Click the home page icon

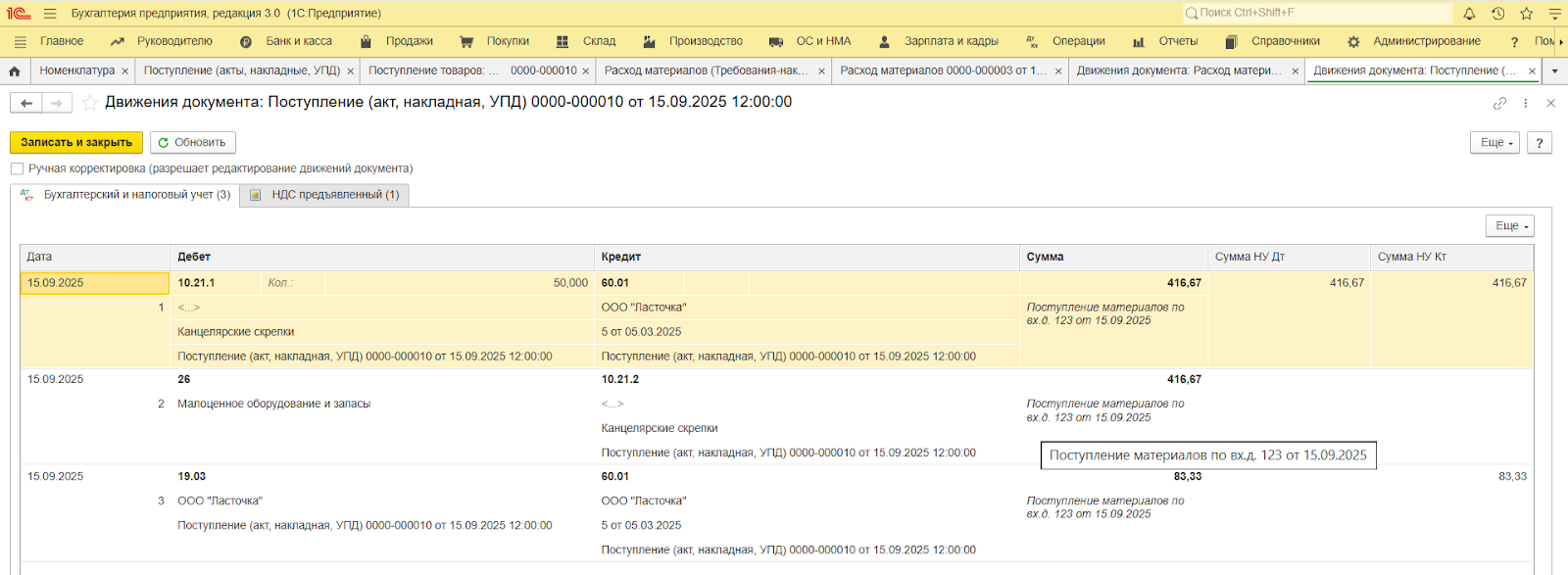coord(15,72)
